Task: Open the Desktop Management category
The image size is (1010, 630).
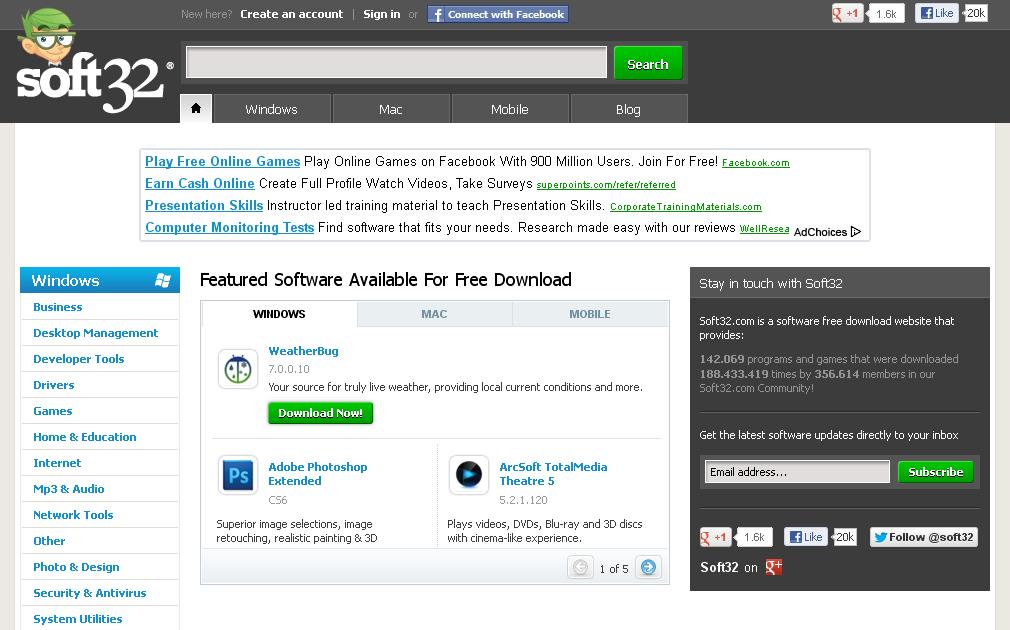Action: 95,332
